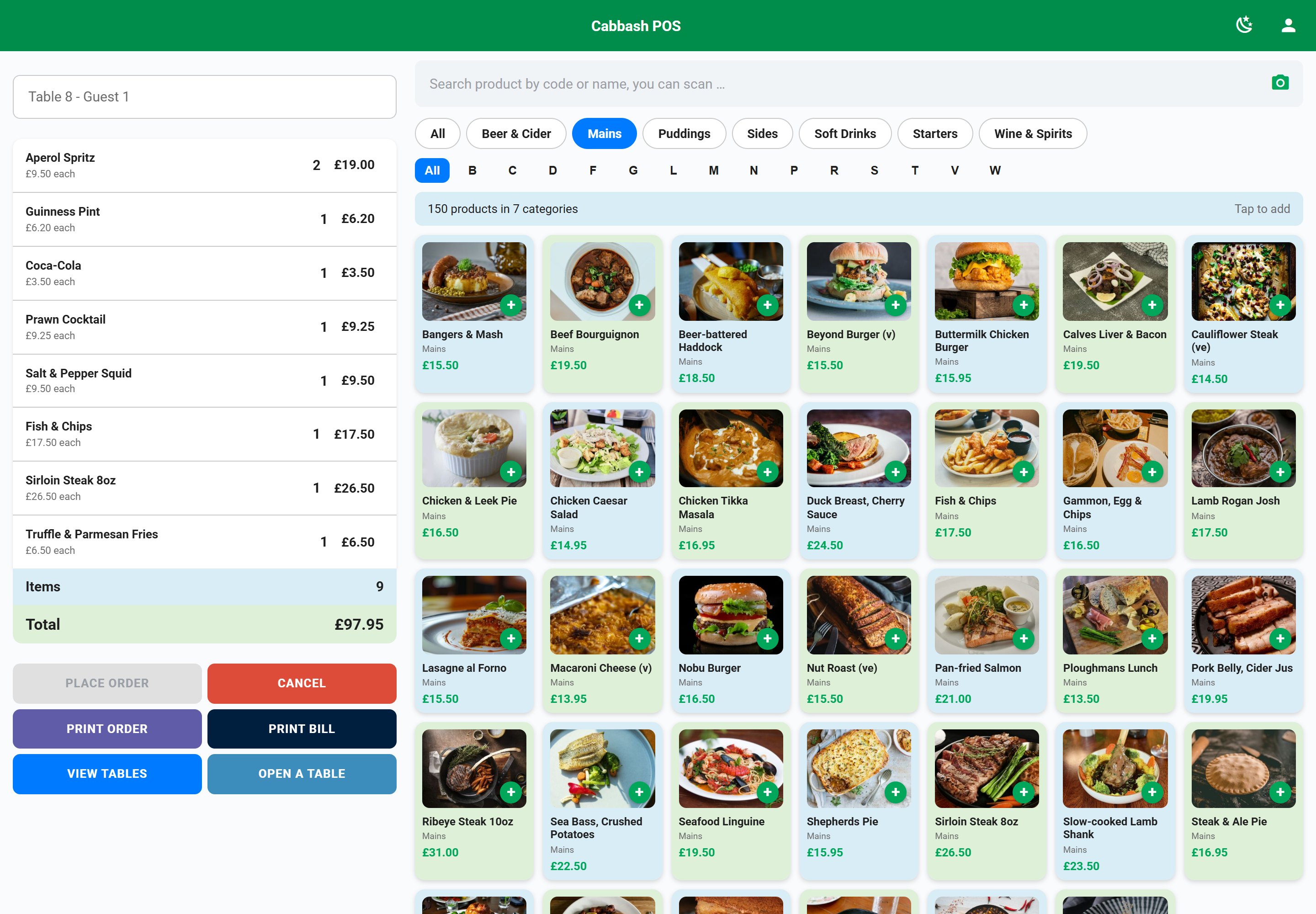Add Beyond Burger (v) via plus icon

[x=896, y=305]
